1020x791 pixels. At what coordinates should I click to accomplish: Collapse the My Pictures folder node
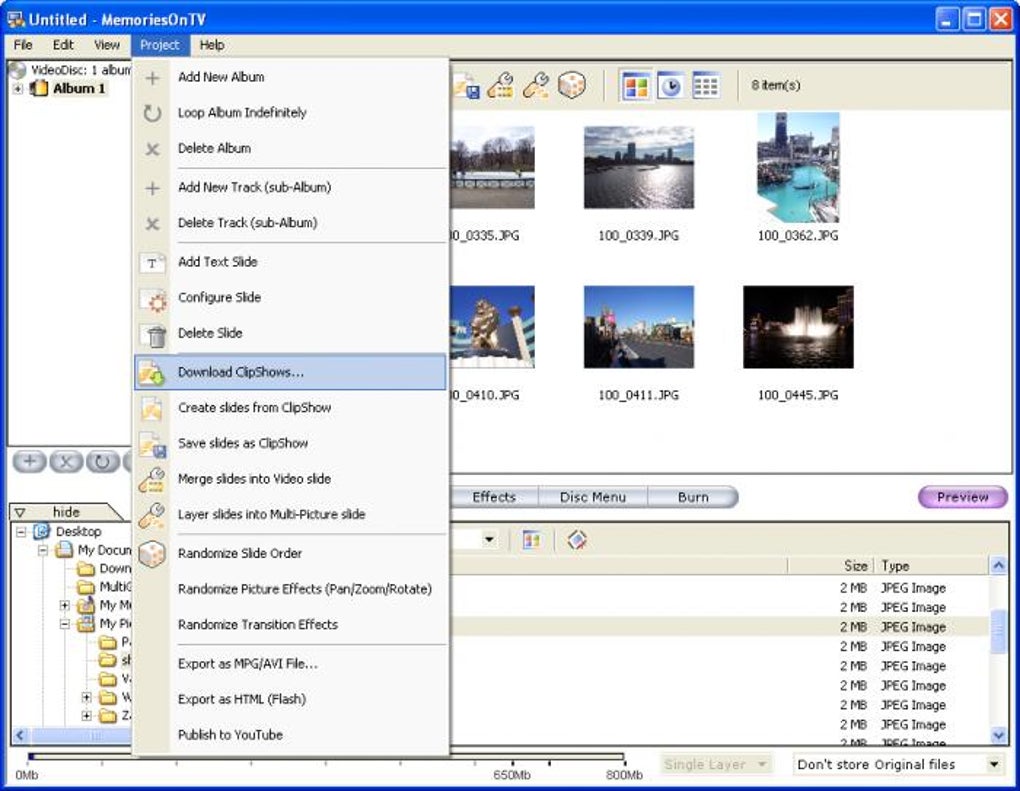(x=64, y=624)
